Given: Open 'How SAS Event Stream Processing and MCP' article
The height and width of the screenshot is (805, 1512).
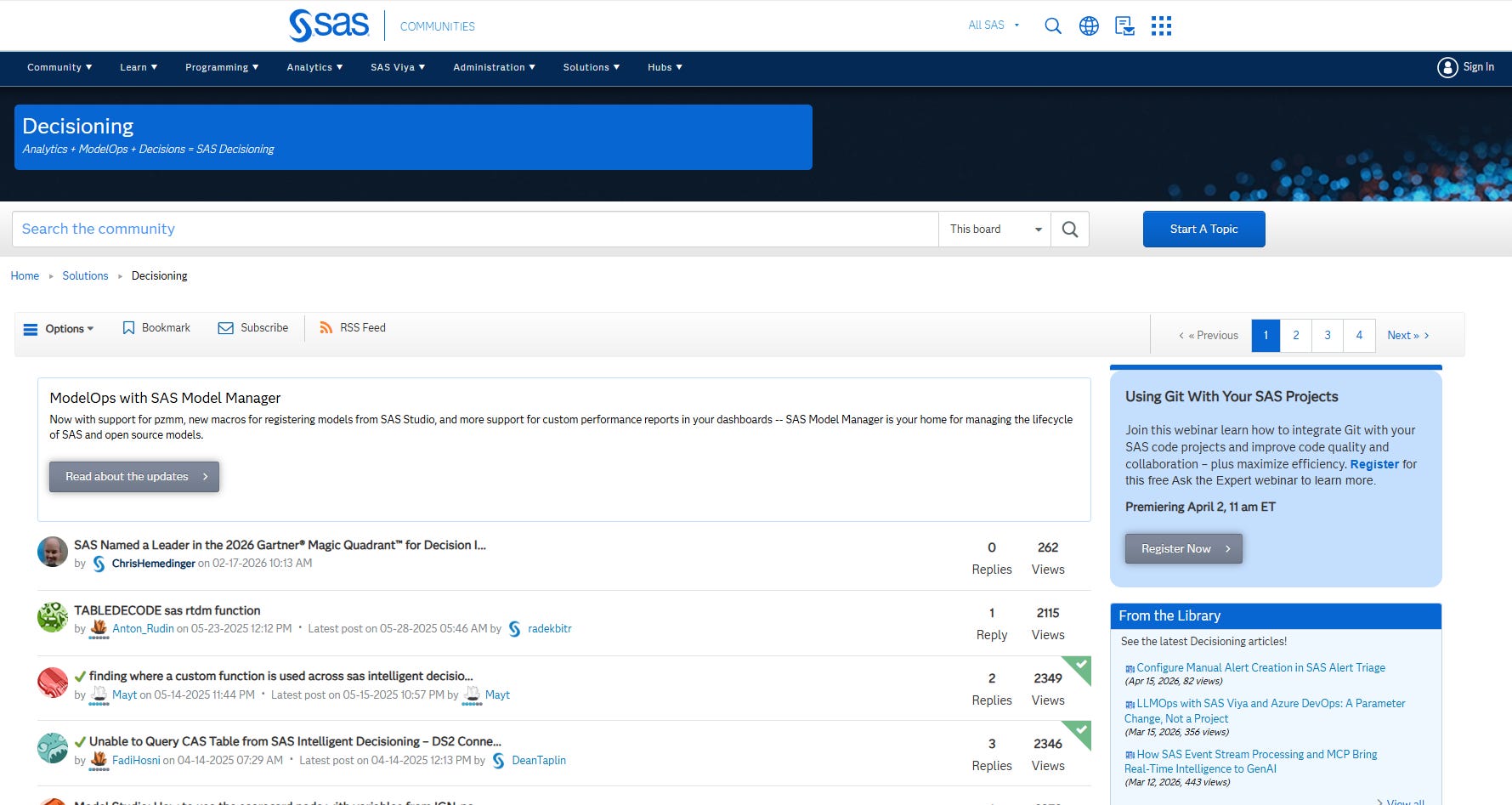Looking at the screenshot, I should coord(1251,762).
